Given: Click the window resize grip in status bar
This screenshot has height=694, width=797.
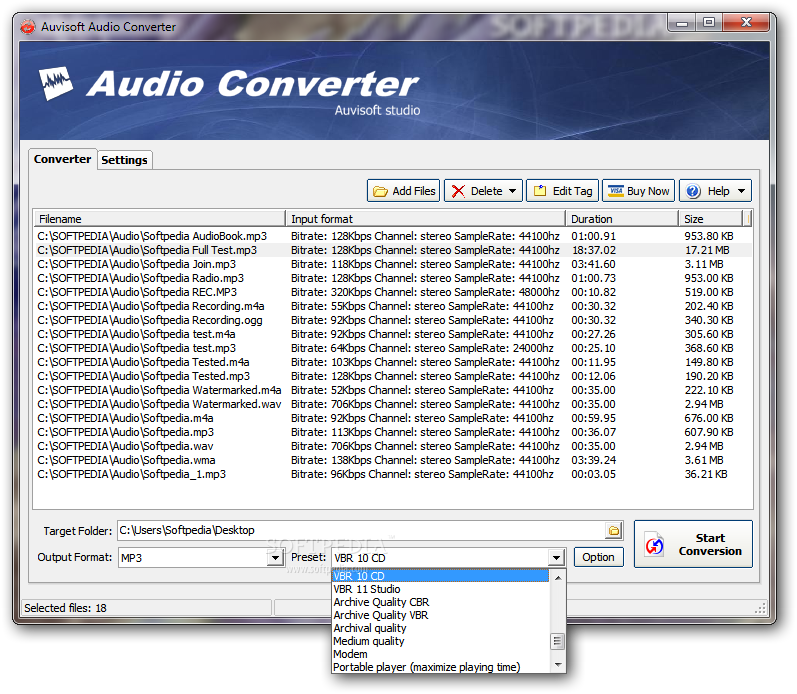Looking at the screenshot, I should click(760, 608).
